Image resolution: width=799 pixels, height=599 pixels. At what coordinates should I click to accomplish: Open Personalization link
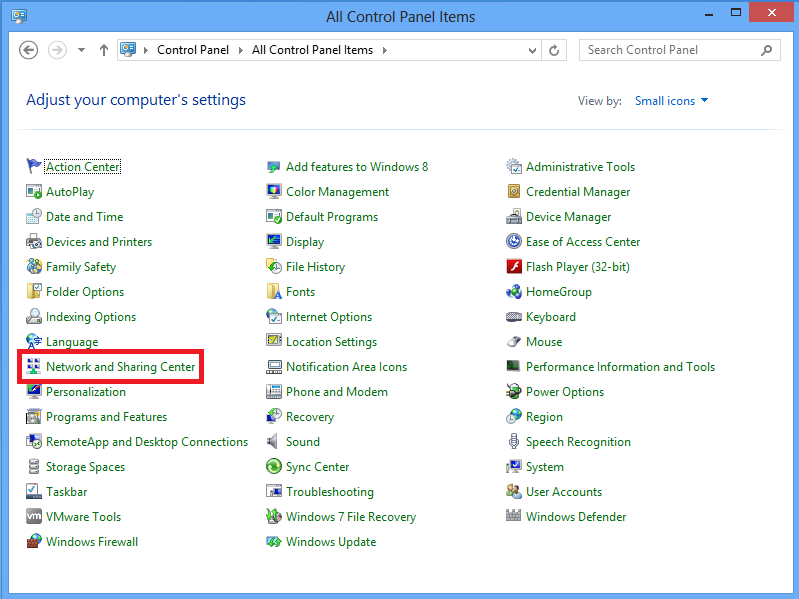click(86, 392)
